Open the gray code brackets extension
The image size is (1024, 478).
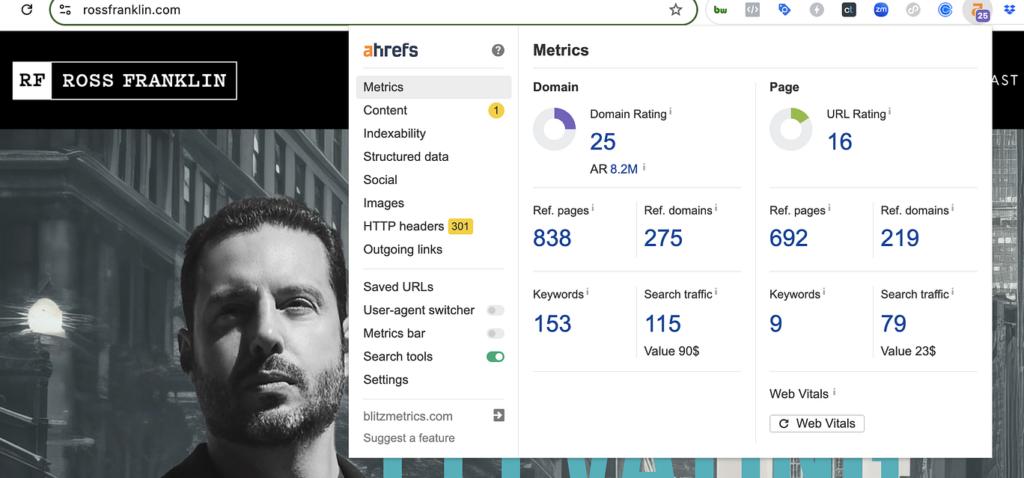tap(752, 10)
